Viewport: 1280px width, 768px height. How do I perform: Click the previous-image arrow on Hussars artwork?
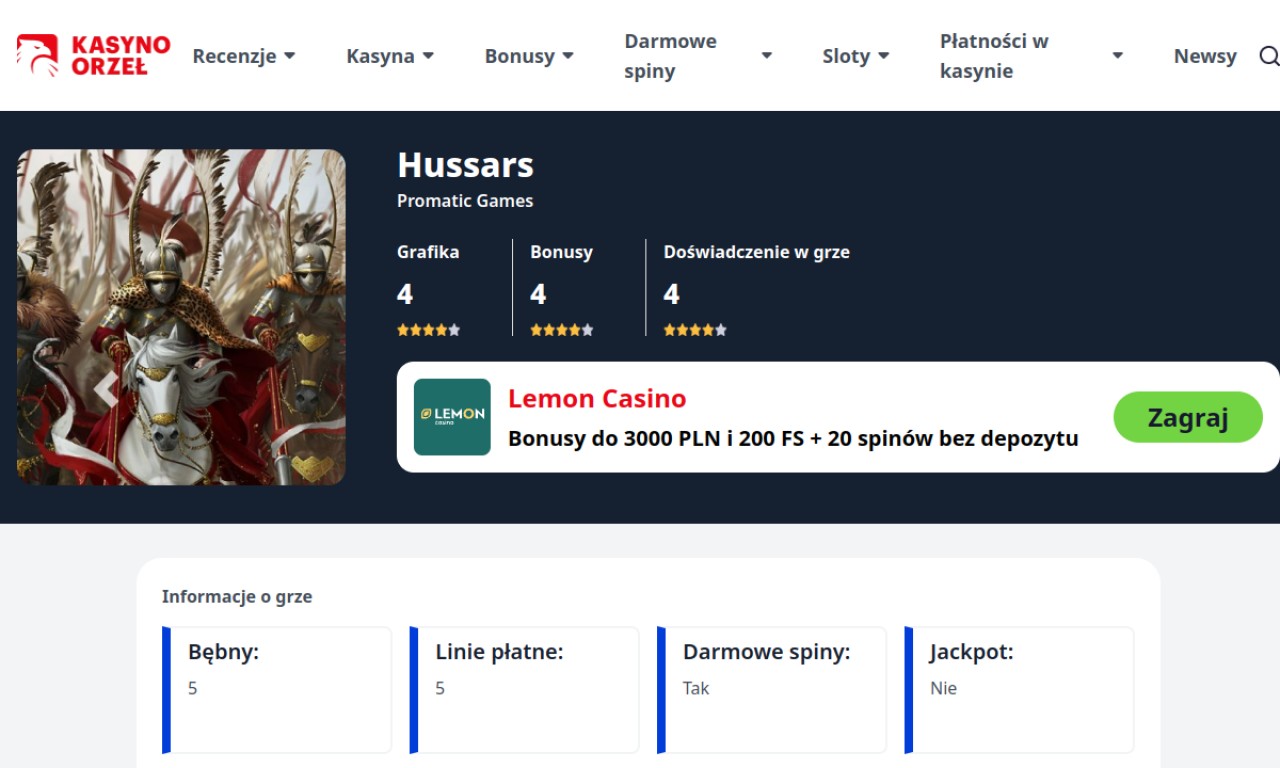click(107, 391)
